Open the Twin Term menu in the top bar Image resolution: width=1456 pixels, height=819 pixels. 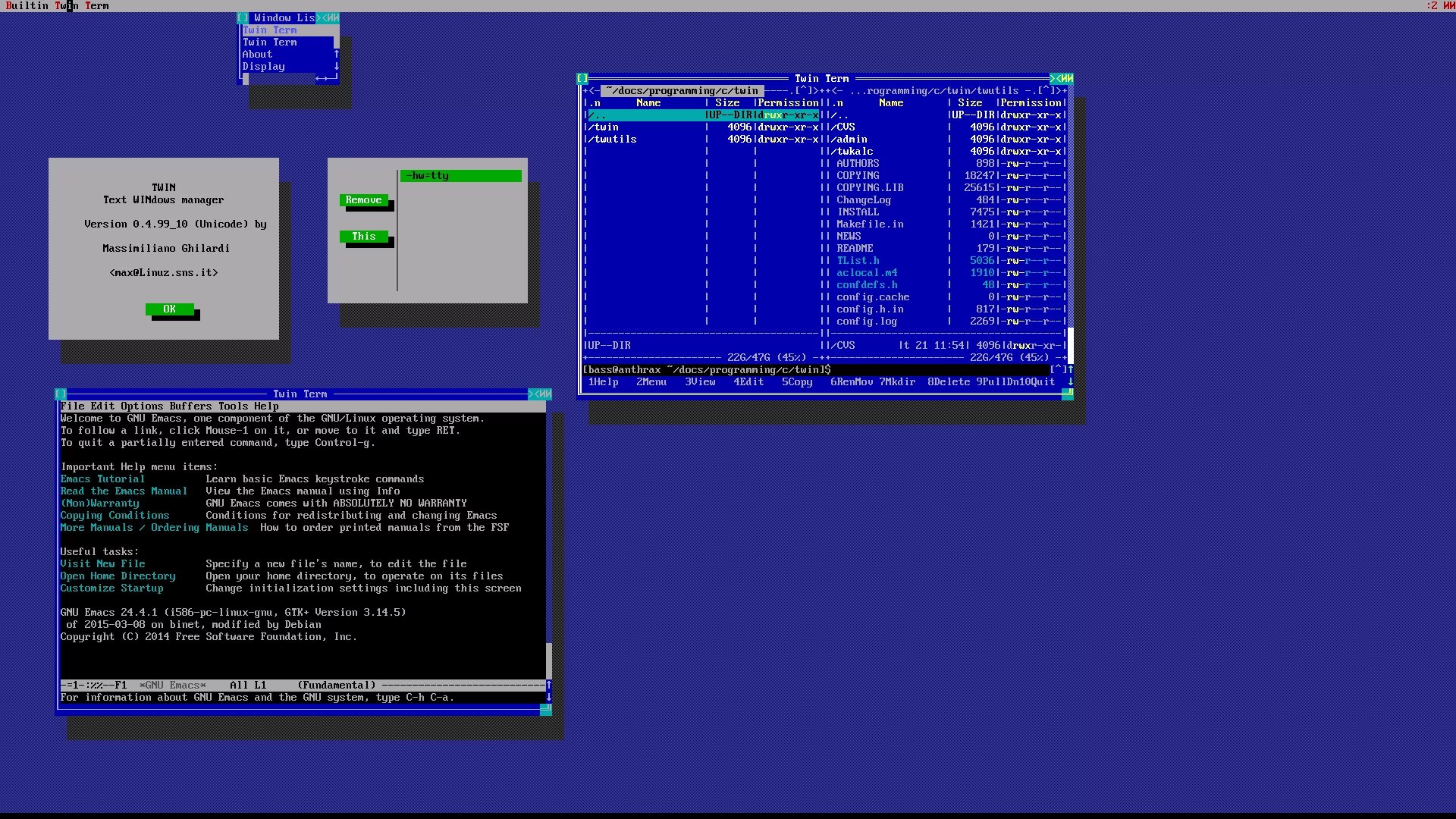(82, 5)
